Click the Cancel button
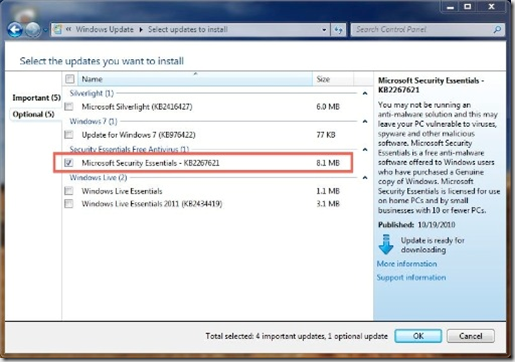The height and width of the screenshot is (362, 515). pyautogui.click(x=470, y=336)
